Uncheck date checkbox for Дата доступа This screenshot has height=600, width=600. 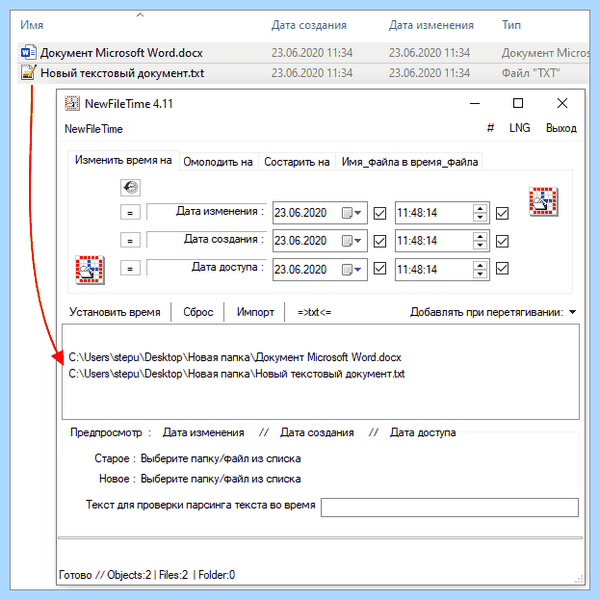coord(380,269)
